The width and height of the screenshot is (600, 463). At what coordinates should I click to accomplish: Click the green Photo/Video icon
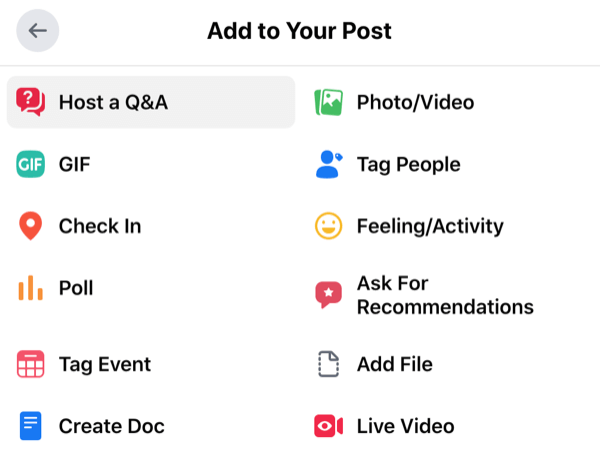328,102
